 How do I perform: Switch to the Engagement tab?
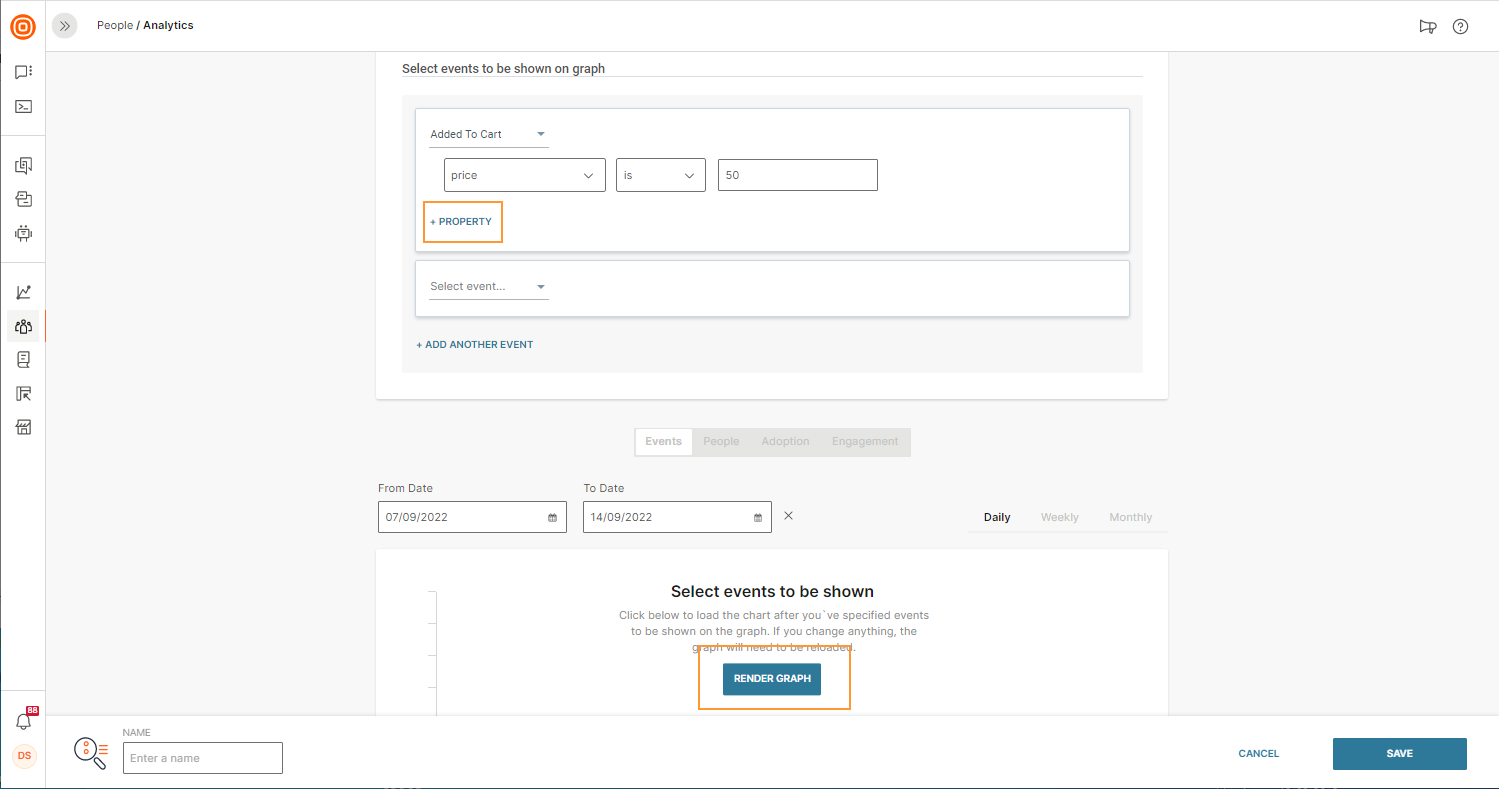[865, 441]
